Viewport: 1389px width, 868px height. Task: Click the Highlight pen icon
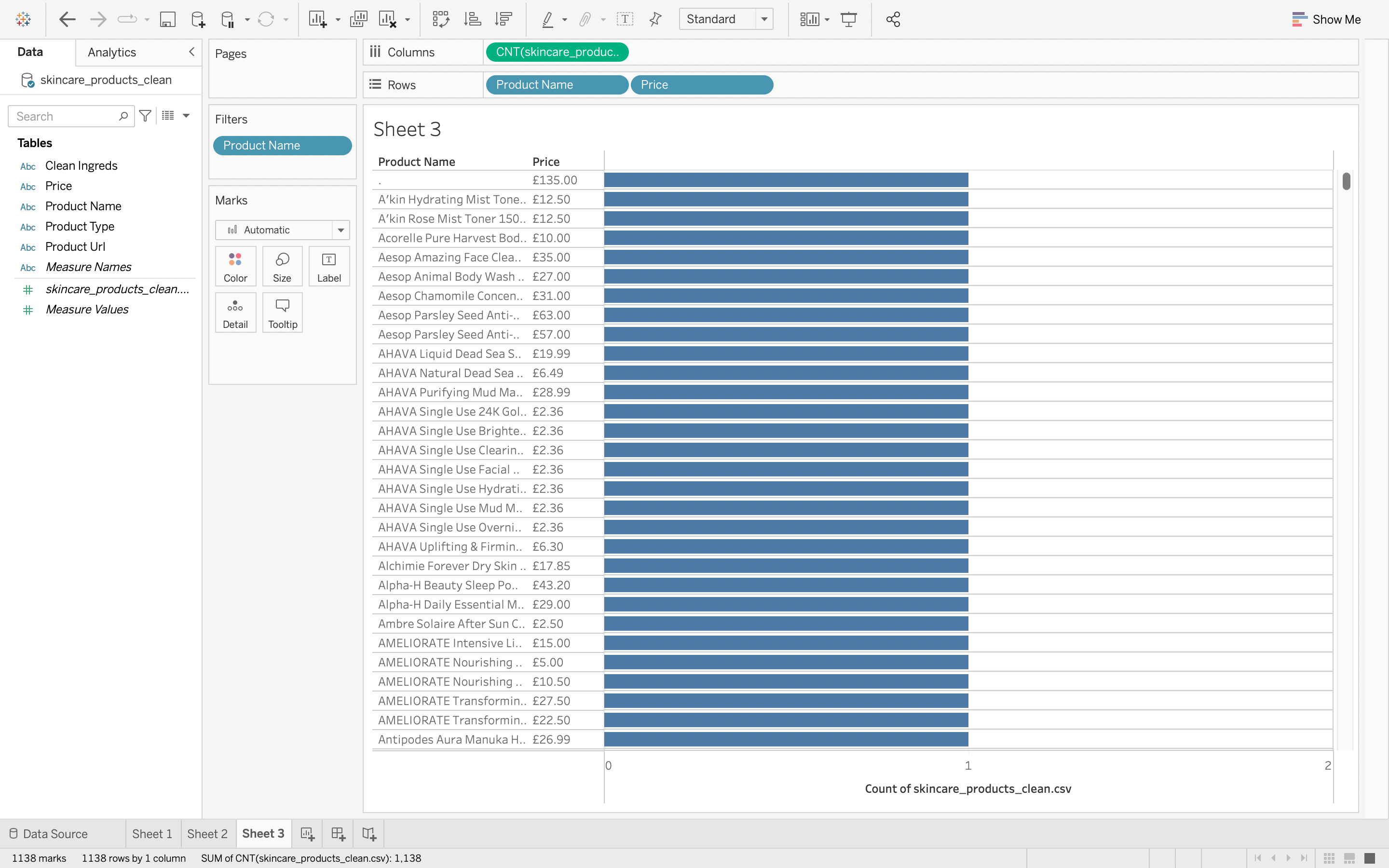(547, 19)
